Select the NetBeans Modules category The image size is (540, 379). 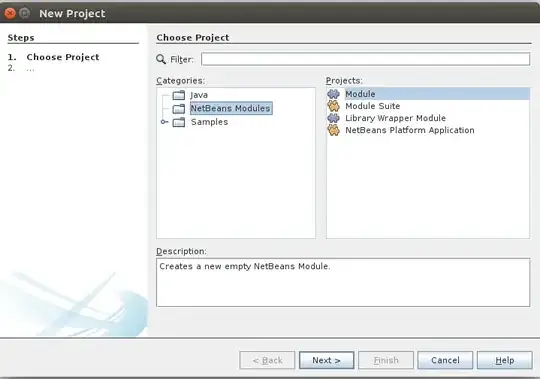231,108
